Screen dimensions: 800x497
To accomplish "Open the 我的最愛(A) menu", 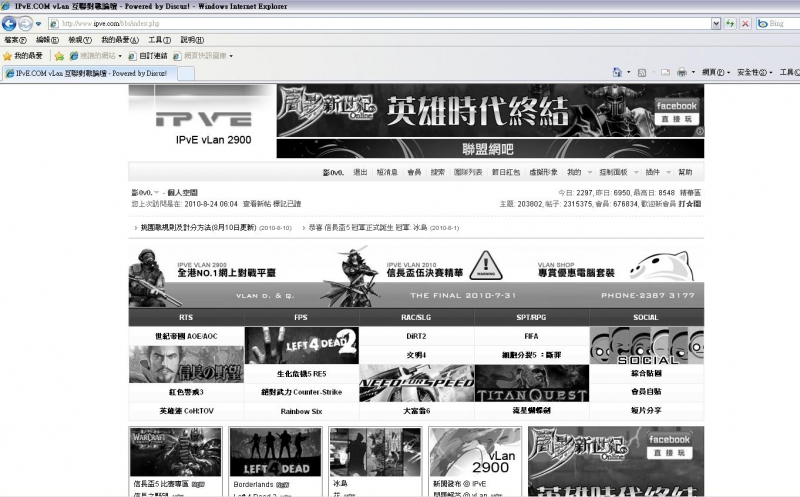I will pyautogui.click(x=119, y=40).
